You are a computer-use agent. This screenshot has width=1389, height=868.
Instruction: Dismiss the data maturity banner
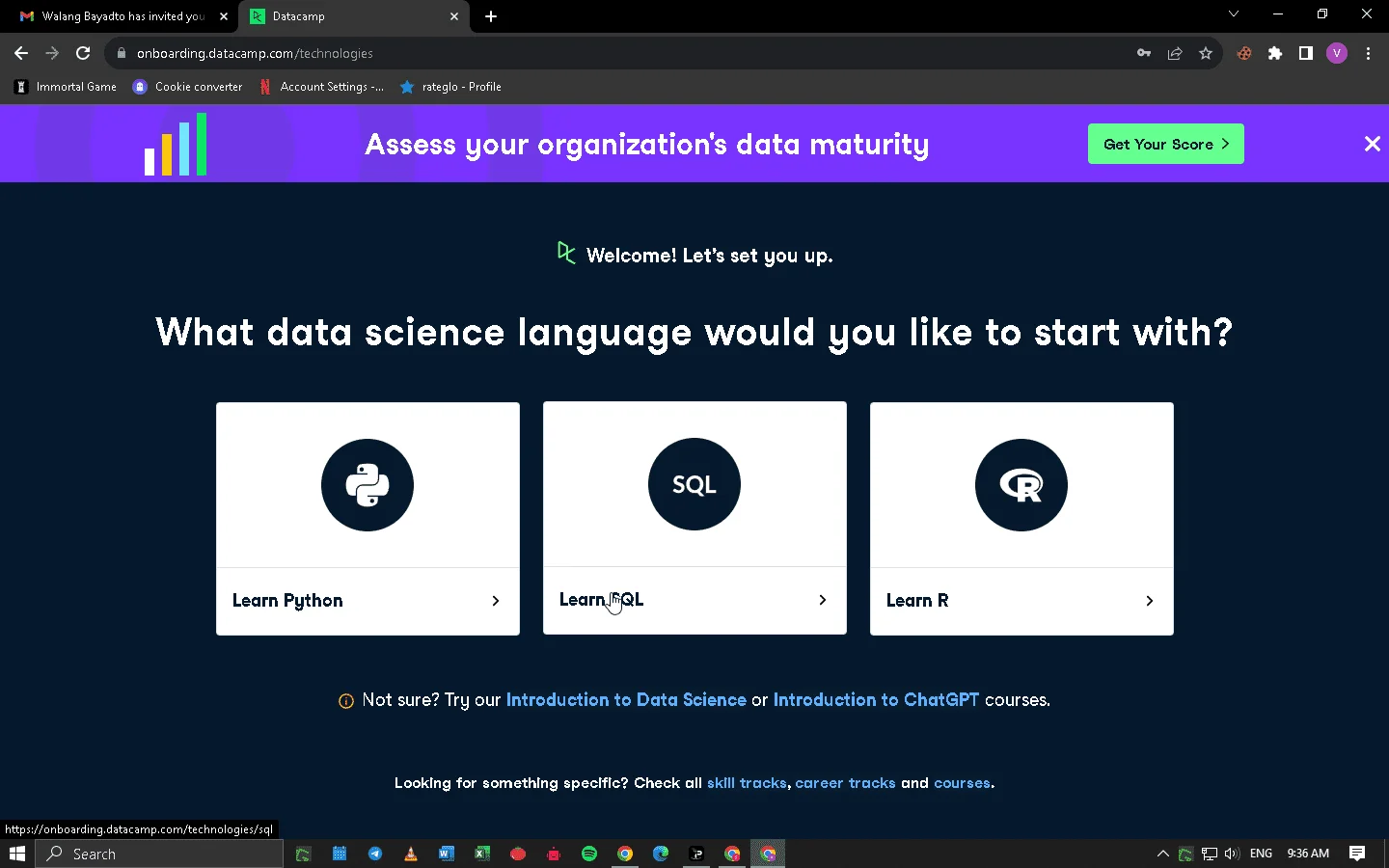tap(1373, 144)
